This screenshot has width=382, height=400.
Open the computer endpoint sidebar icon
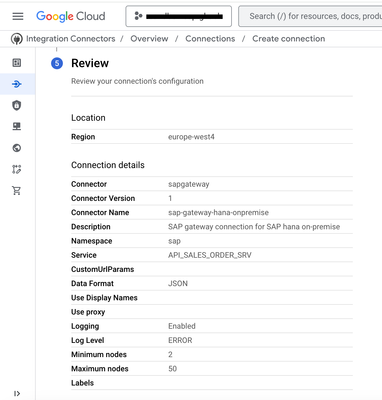(x=17, y=126)
